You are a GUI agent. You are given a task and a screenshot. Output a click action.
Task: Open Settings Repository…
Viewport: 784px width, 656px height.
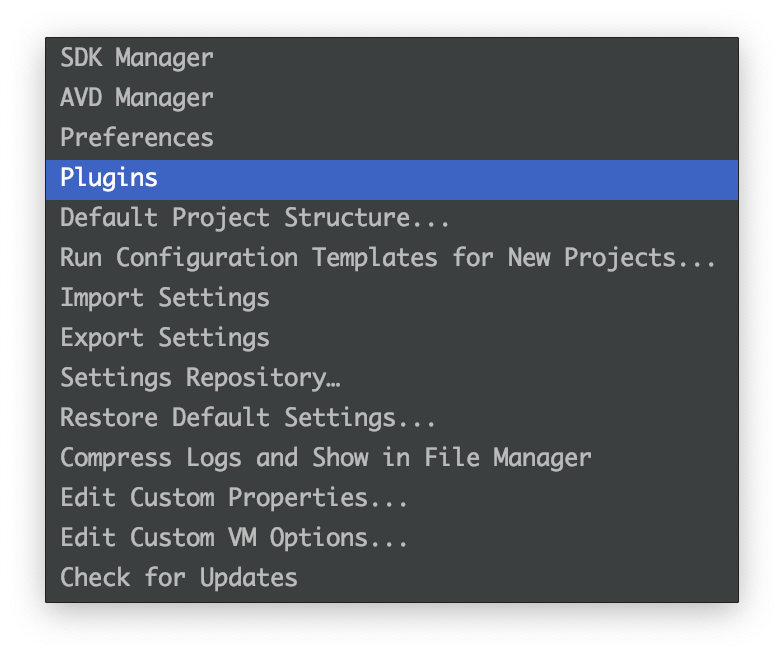pyautogui.click(x=392, y=378)
